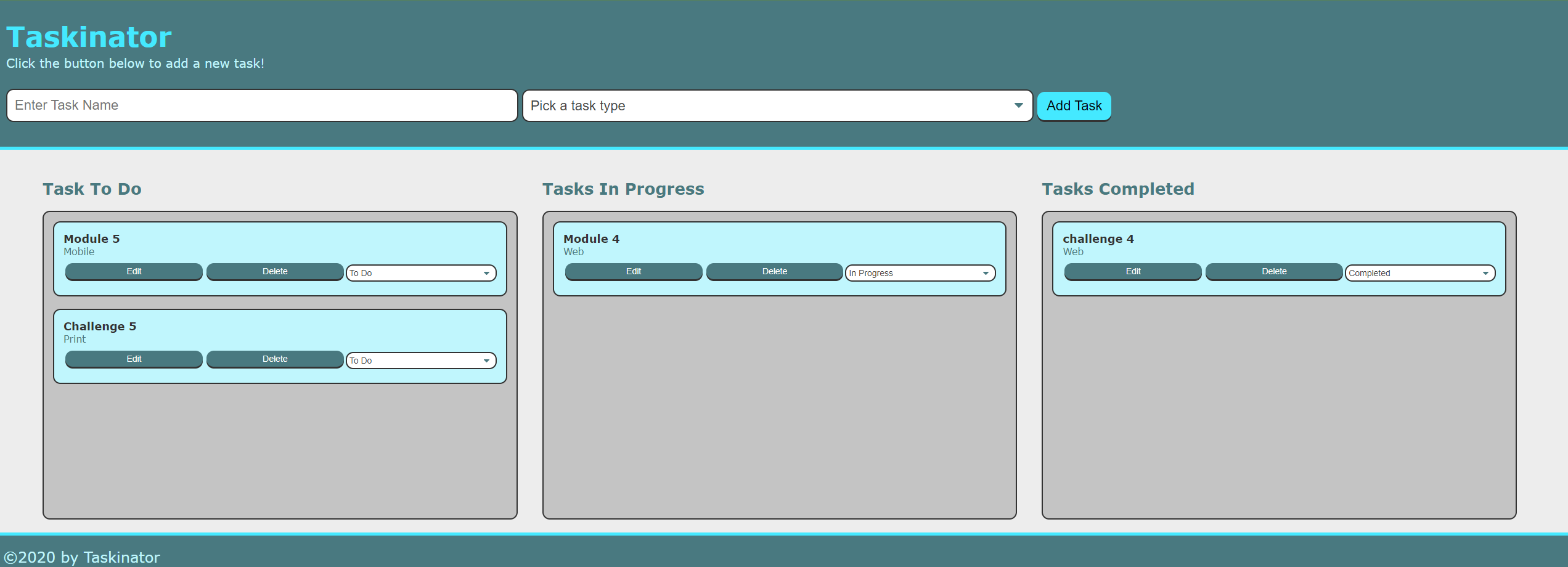Click the Enter Task Name field
Image resolution: width=1568 pixels, height=567 pixels.
(262, 105)
